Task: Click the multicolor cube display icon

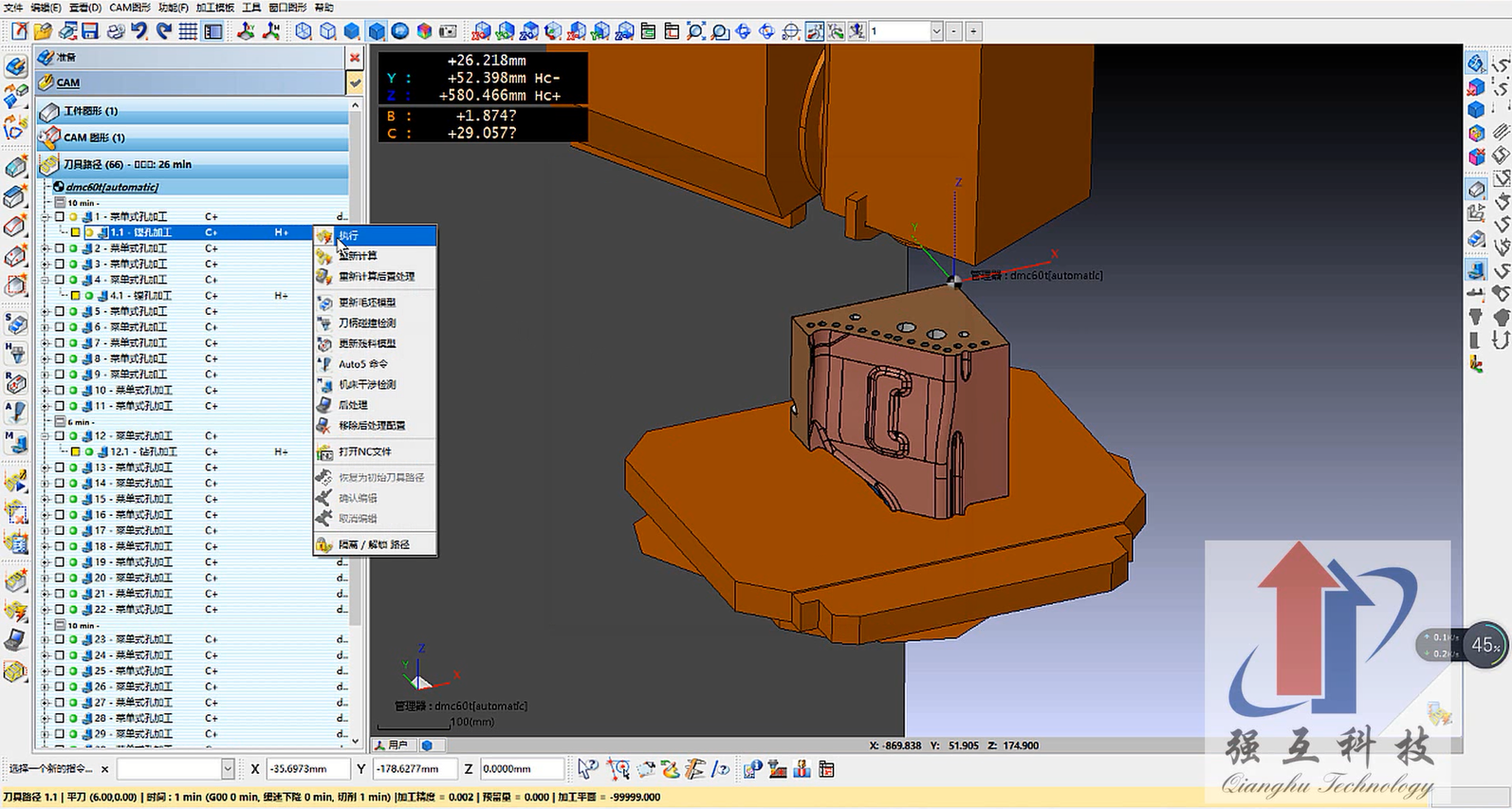Action: click(x=424, y=31)
